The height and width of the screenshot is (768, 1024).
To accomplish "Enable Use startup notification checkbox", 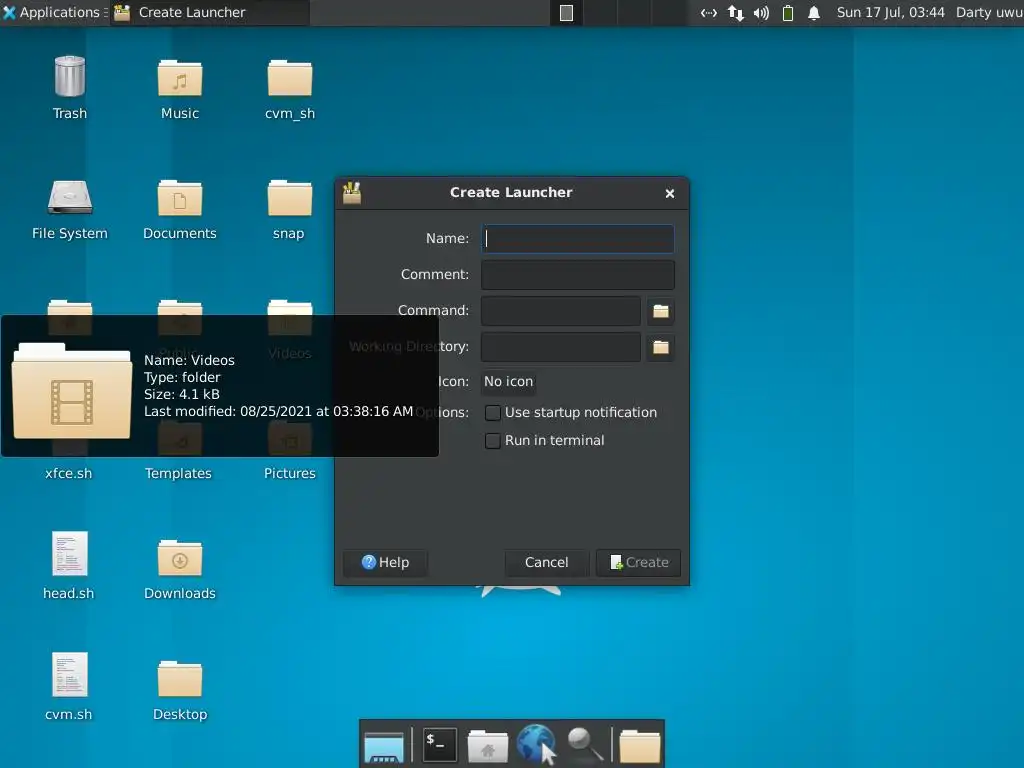I will pos(493,413).
